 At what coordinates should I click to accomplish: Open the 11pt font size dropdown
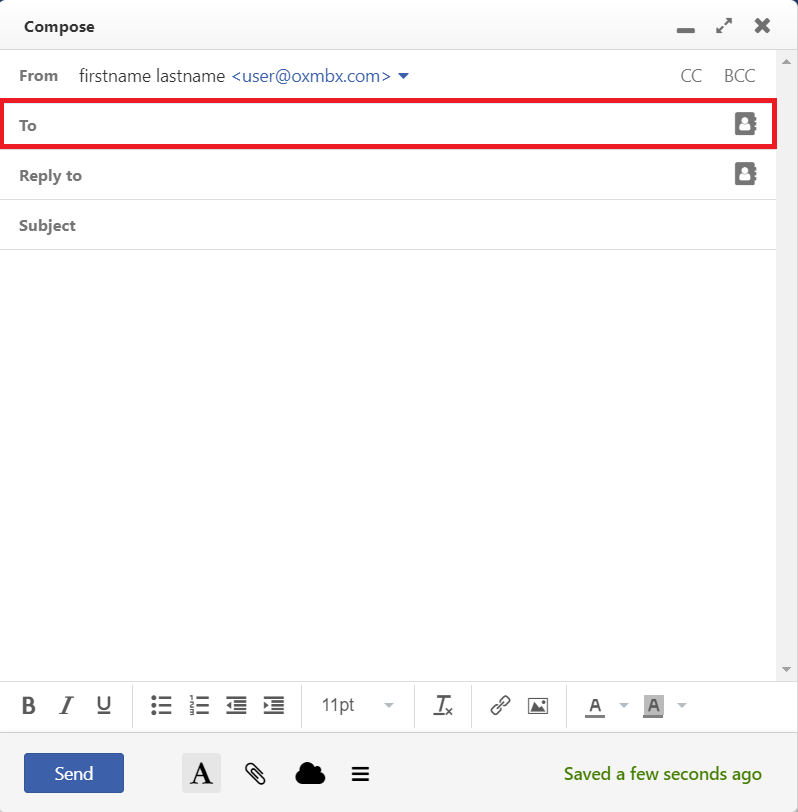tap(357, 706)
